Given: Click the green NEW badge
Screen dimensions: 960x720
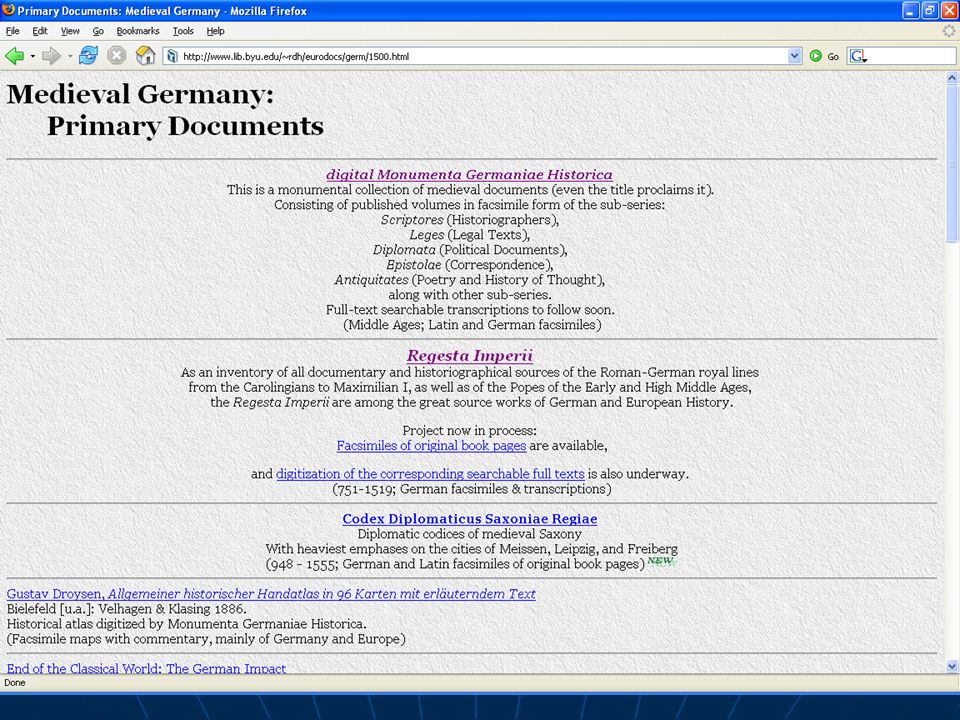Looking at the screenshot, I should [x=661, y=561].
